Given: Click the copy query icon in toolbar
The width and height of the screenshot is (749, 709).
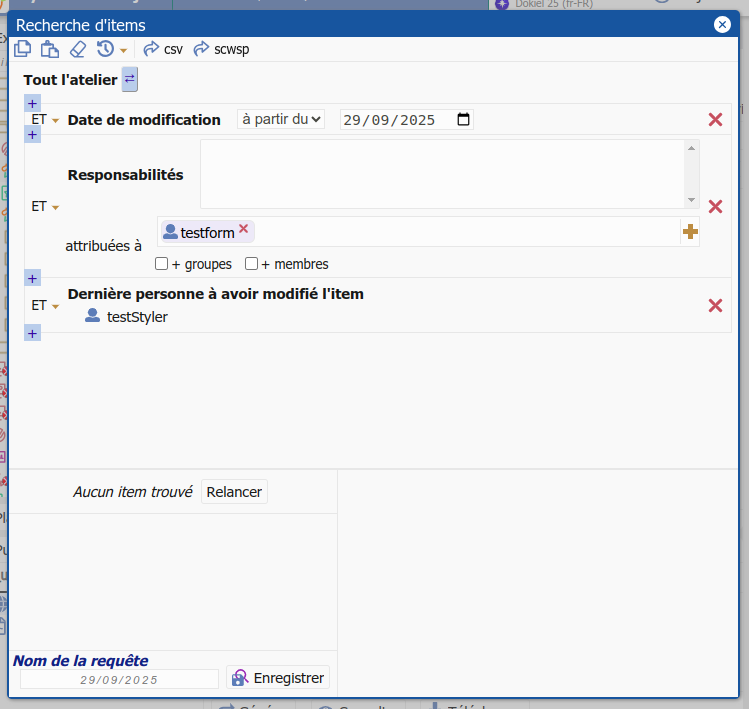Looking at the screenshot, I should coord(23,48).
